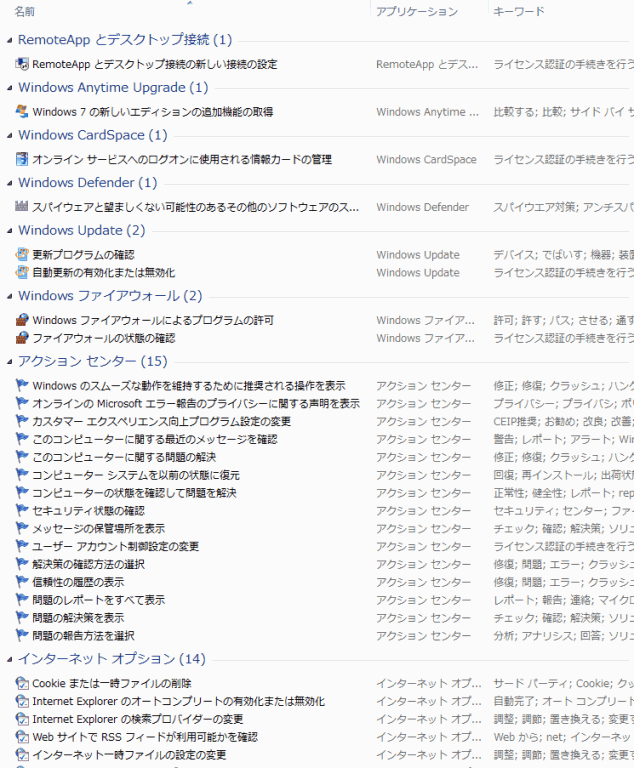
Task: Open 更新プログラムの確認
Action: point(83,255)
